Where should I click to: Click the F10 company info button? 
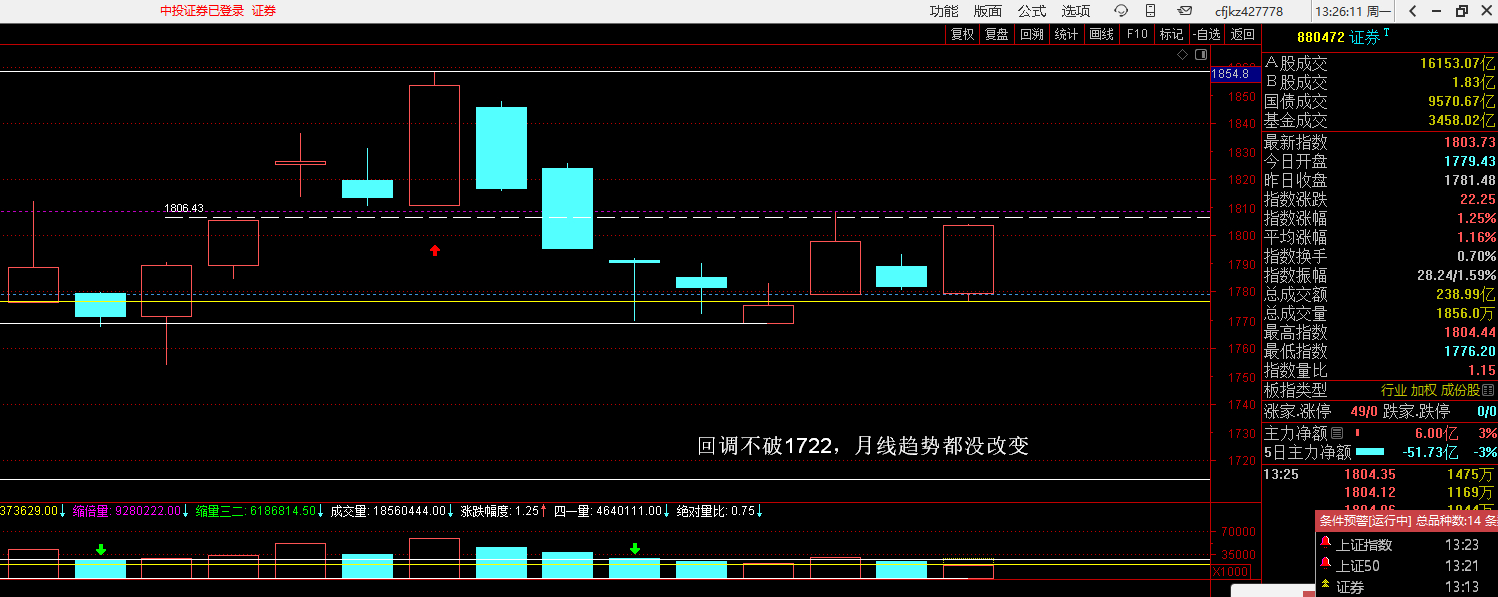tap(1137, 34)
